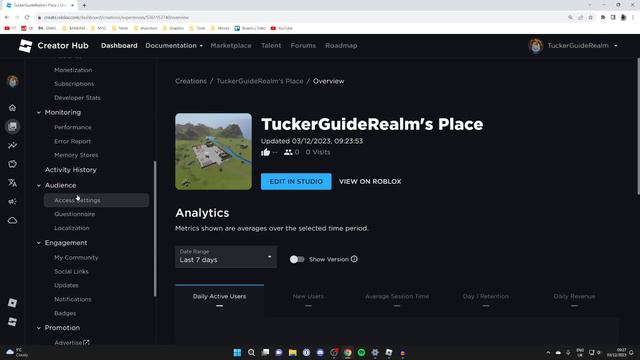640x360 pixels.
Task: Click the Roblox Creator Hub logo
Action: click(25, 46)
